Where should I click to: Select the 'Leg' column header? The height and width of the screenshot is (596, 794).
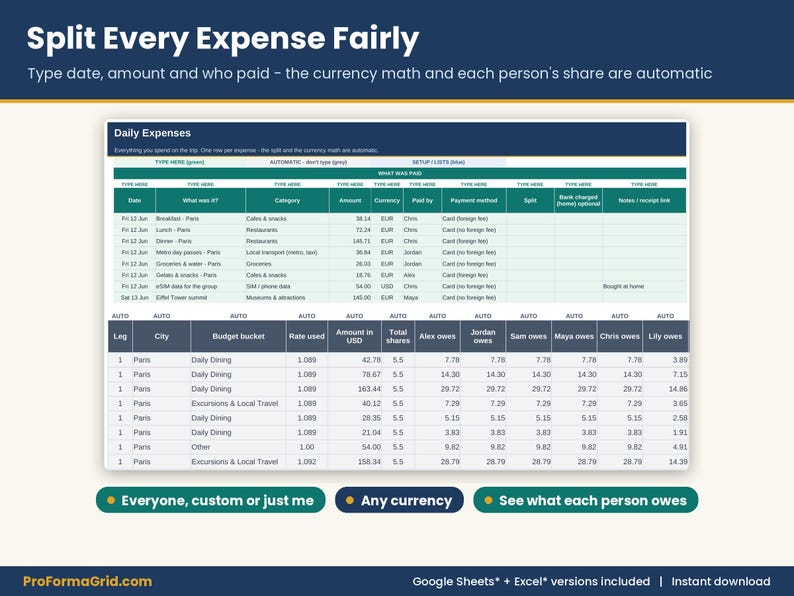(x=120, y=336)
